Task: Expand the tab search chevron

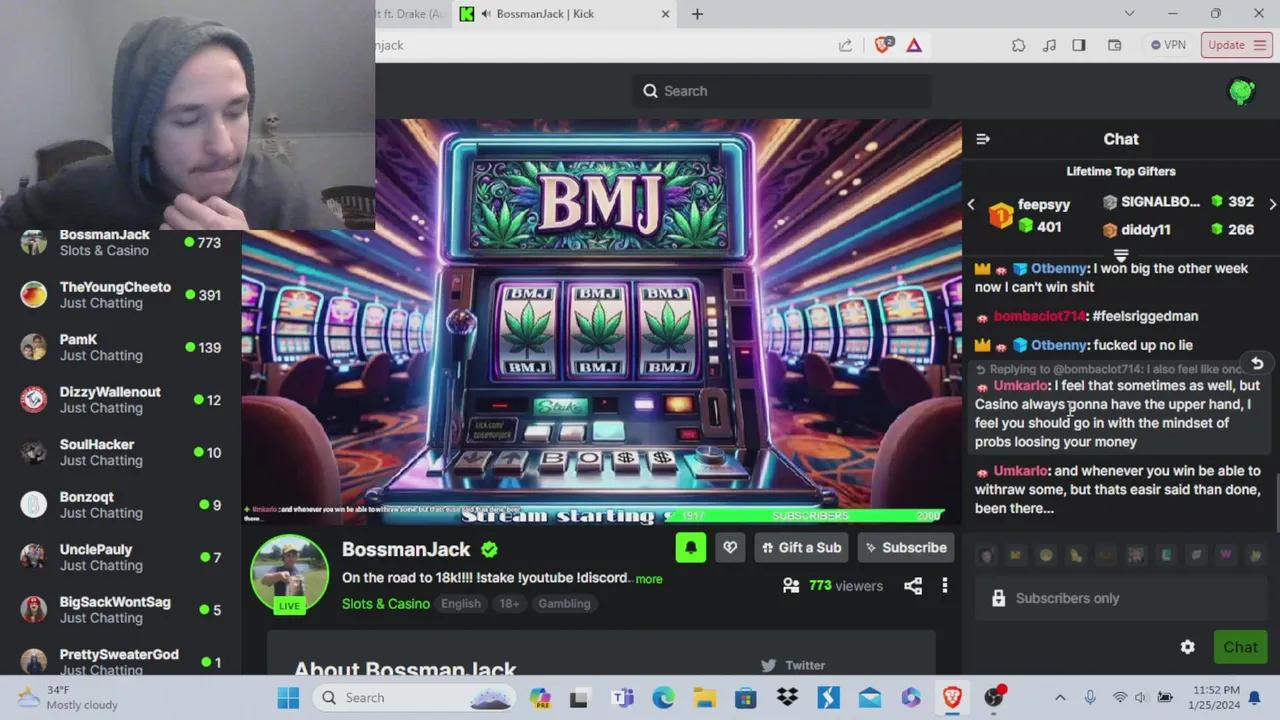Action: 1129,14
